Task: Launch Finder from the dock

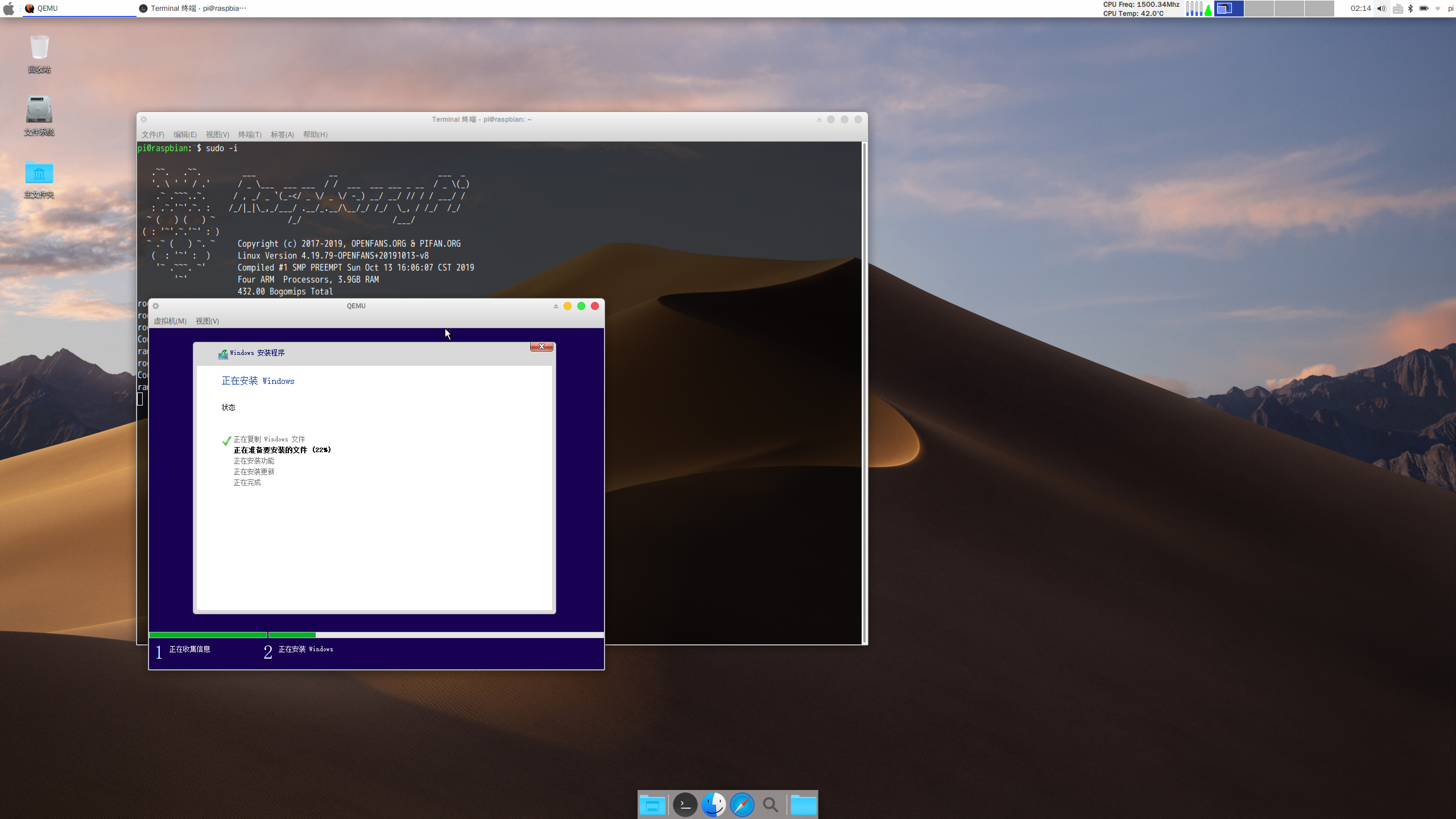Action: pos(713,805)
